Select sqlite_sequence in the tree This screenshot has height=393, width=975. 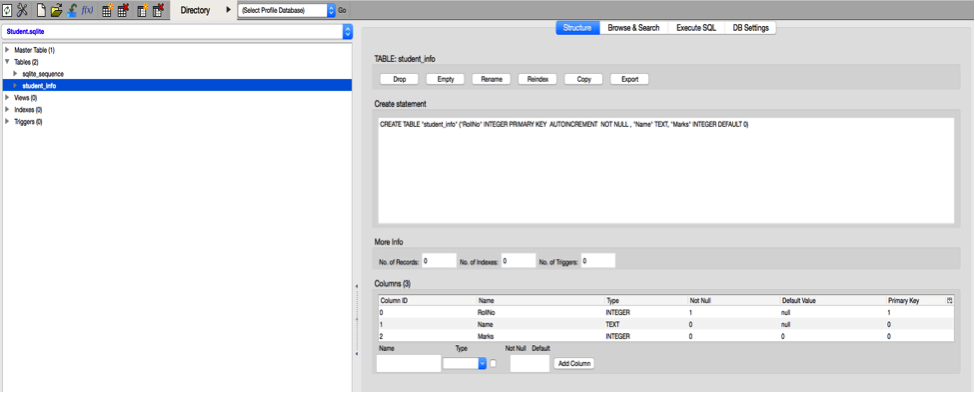coord(43,74)
